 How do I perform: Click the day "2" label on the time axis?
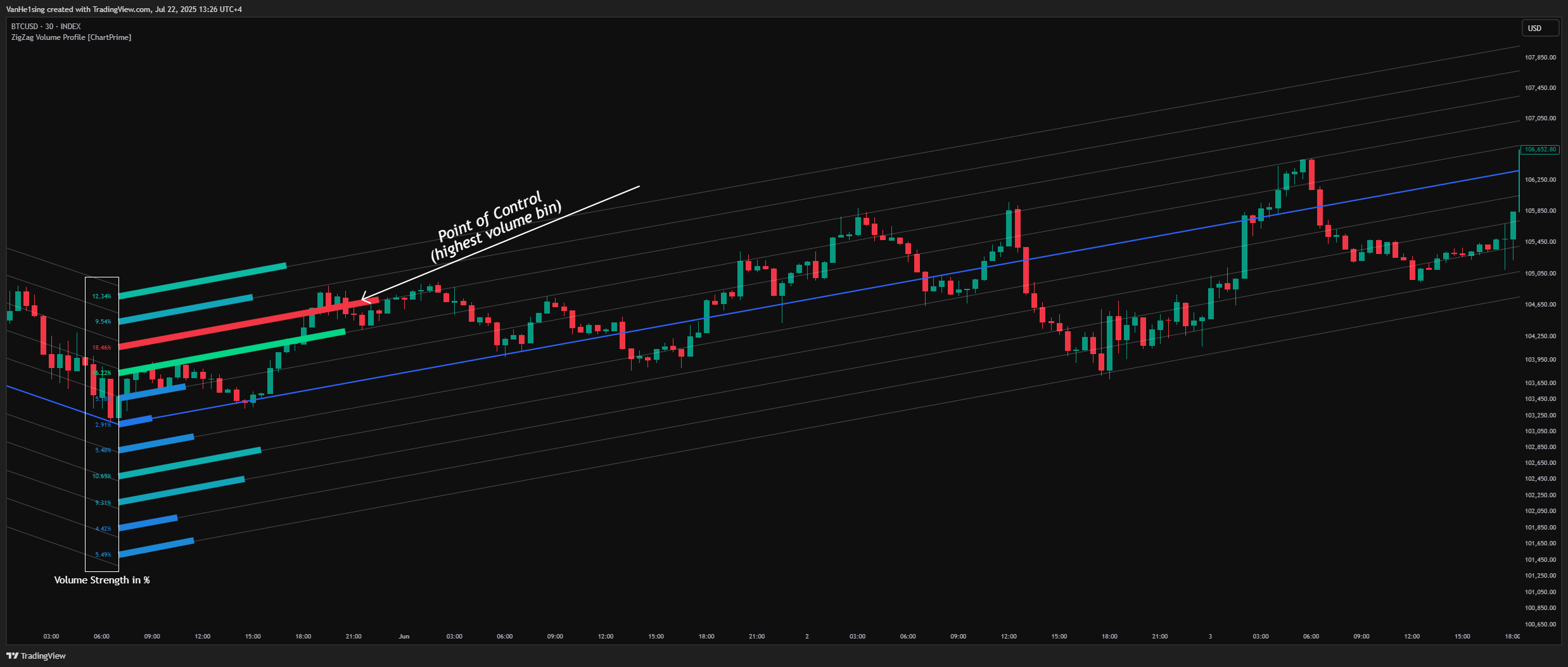click(807, 637)
